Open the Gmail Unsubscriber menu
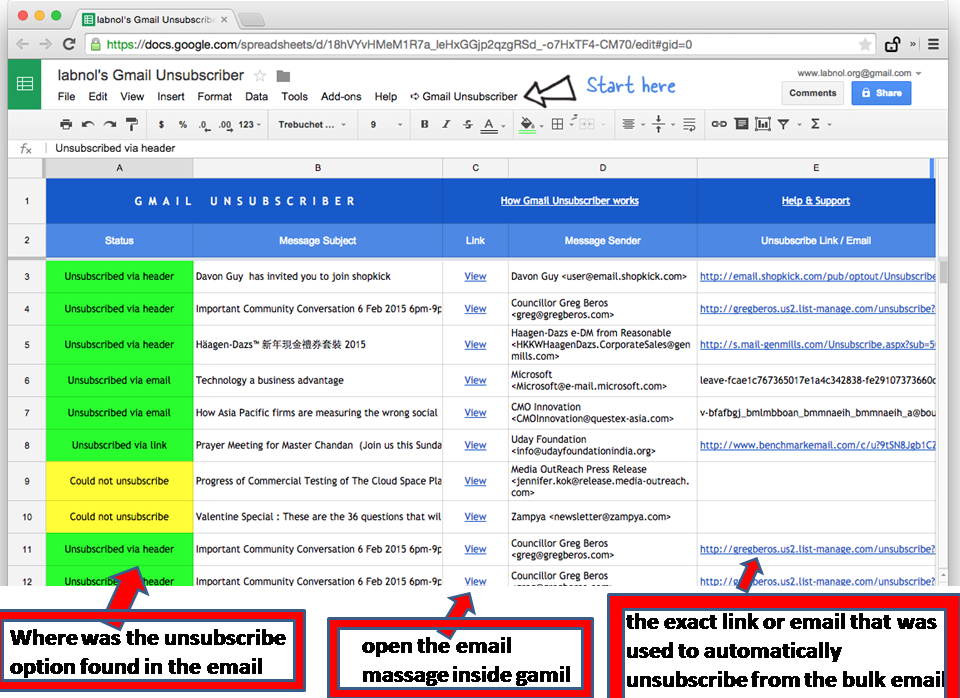Viewport: 960px width, 698px height. tap(463, 96)
